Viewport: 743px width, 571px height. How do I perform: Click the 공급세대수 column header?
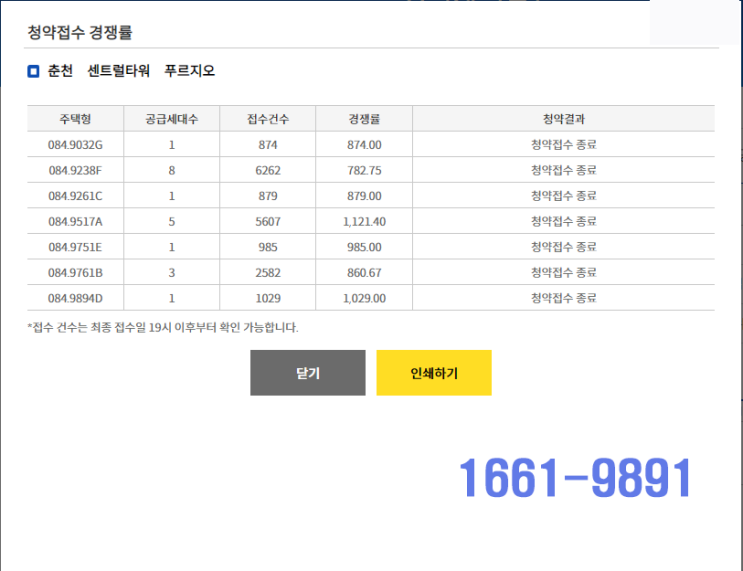click(172, 119)
